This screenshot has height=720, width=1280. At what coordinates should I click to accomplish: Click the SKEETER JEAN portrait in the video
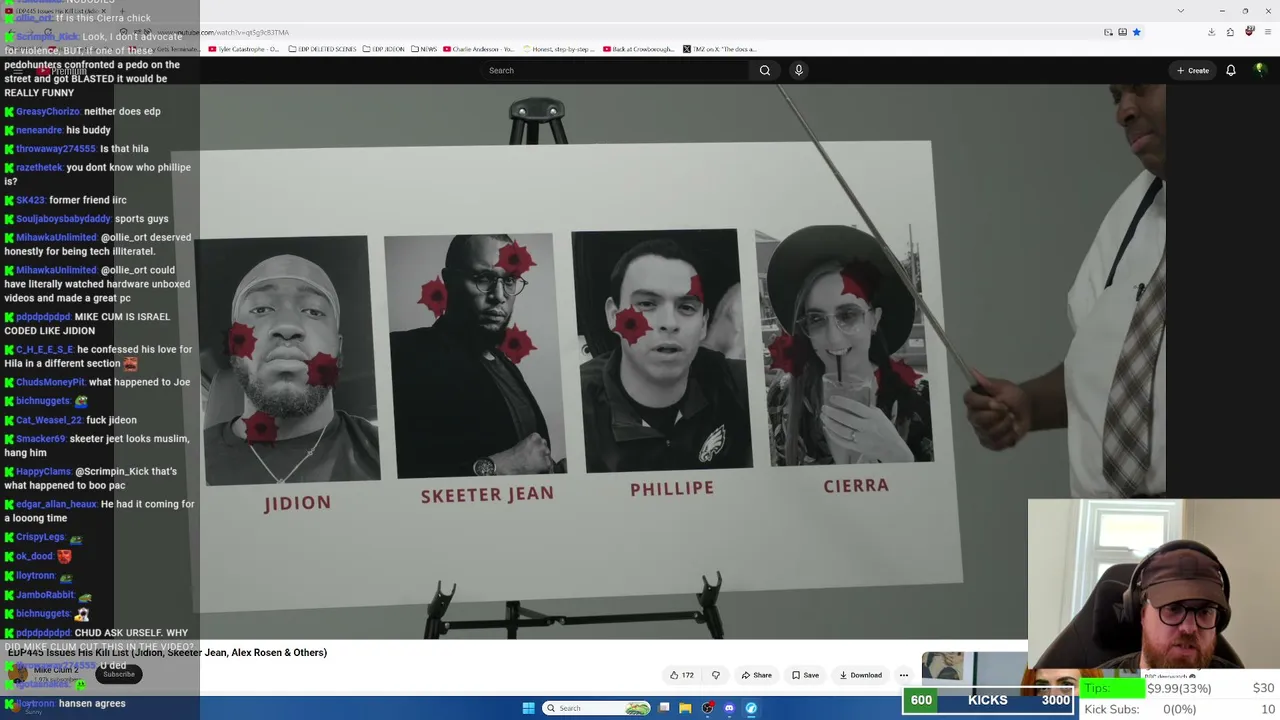click(476, 355)
